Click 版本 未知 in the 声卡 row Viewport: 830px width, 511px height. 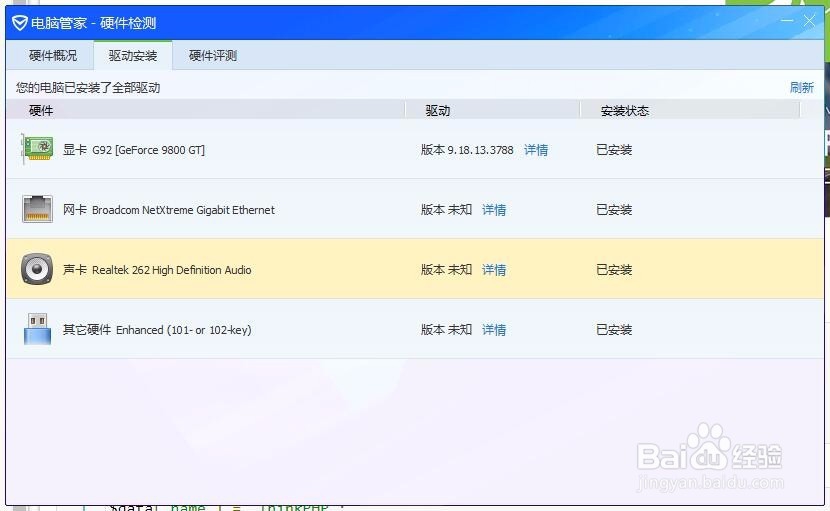[446, 270]
